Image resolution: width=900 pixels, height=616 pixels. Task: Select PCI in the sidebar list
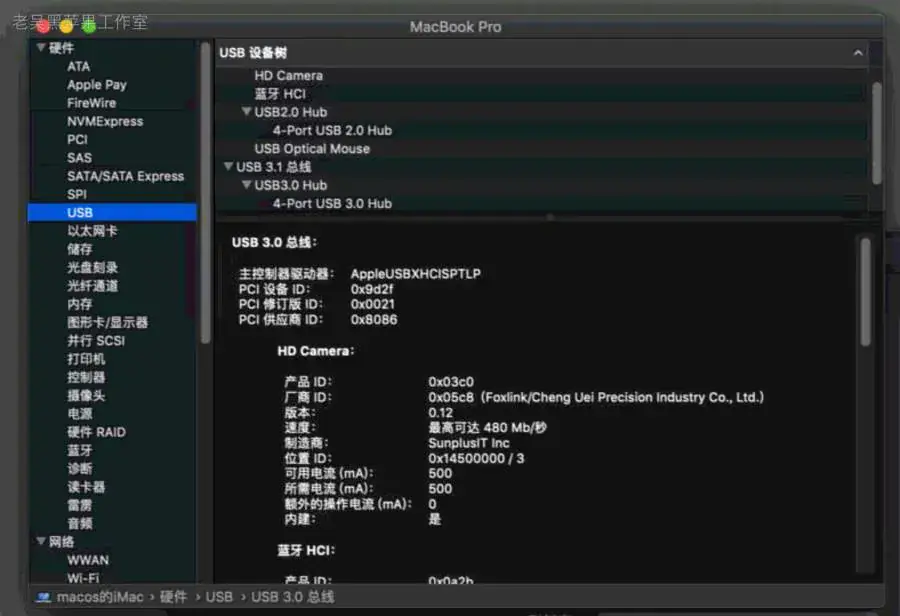click(77, 140)
